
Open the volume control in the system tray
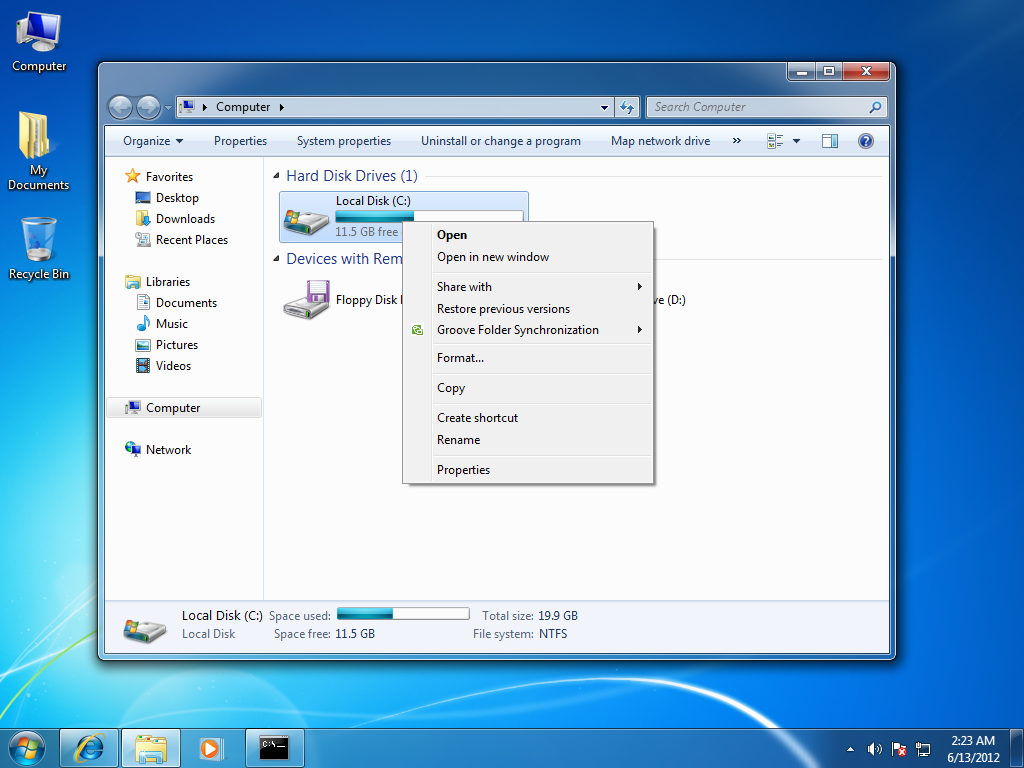(x=874, y=748)
